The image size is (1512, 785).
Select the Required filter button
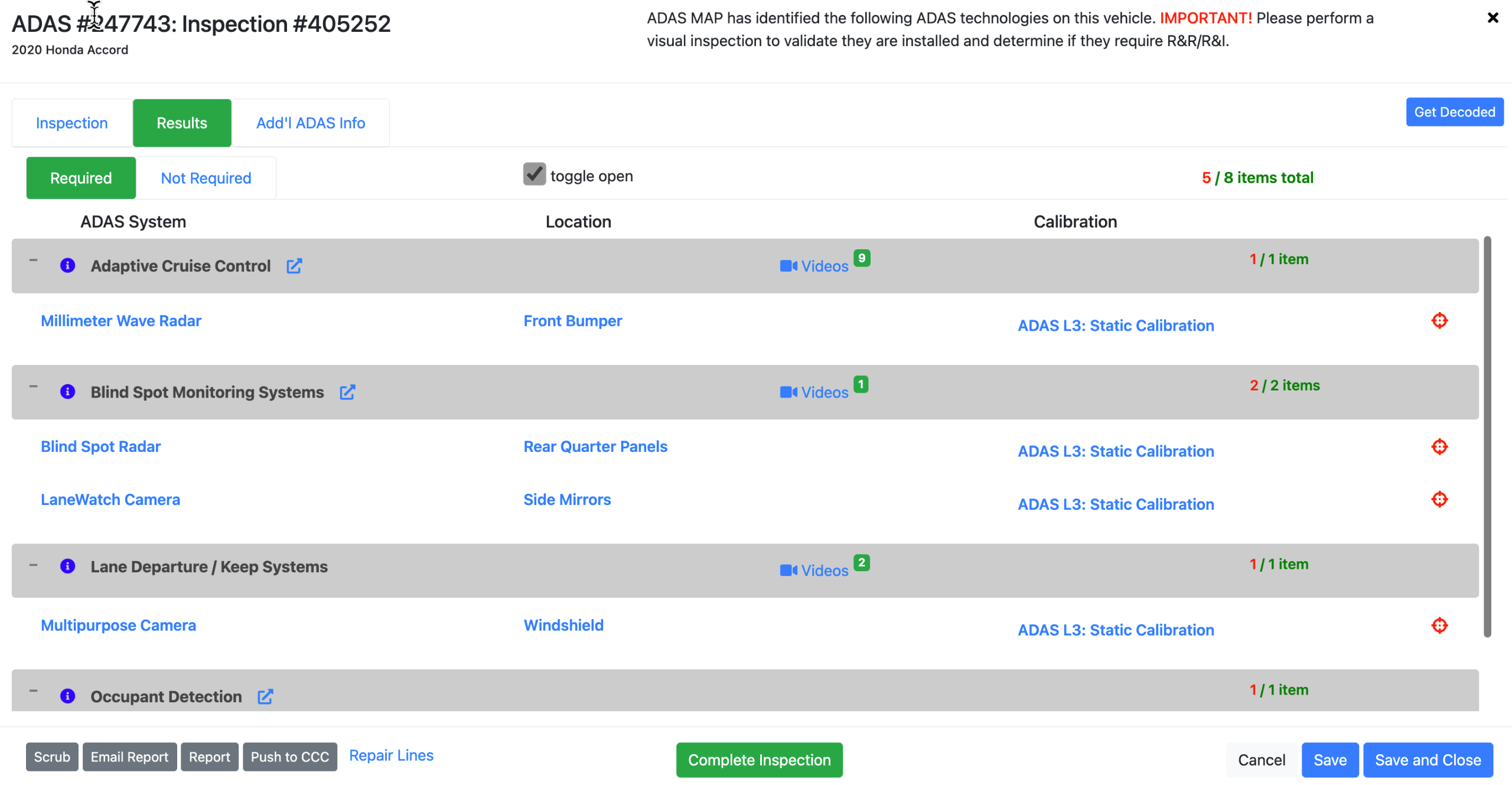click(81, 178)
